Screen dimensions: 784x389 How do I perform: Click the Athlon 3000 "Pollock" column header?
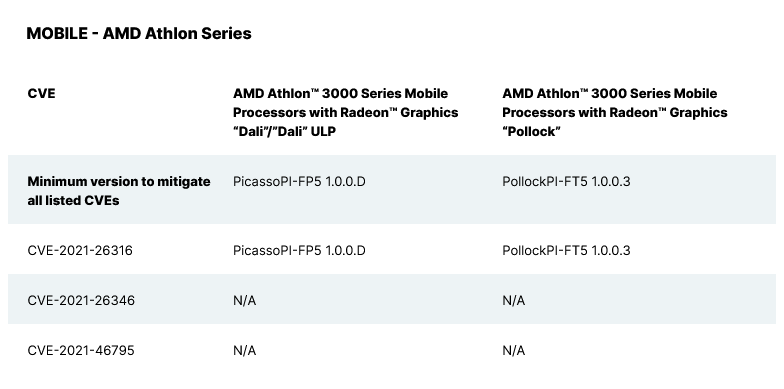point(614,112)
